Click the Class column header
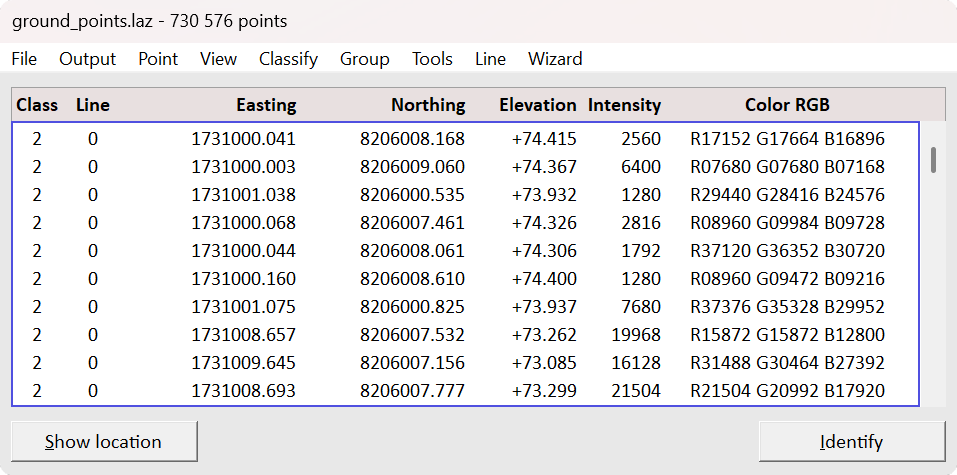The width and height of the screenshot is (957, 475). pos(37,105)
